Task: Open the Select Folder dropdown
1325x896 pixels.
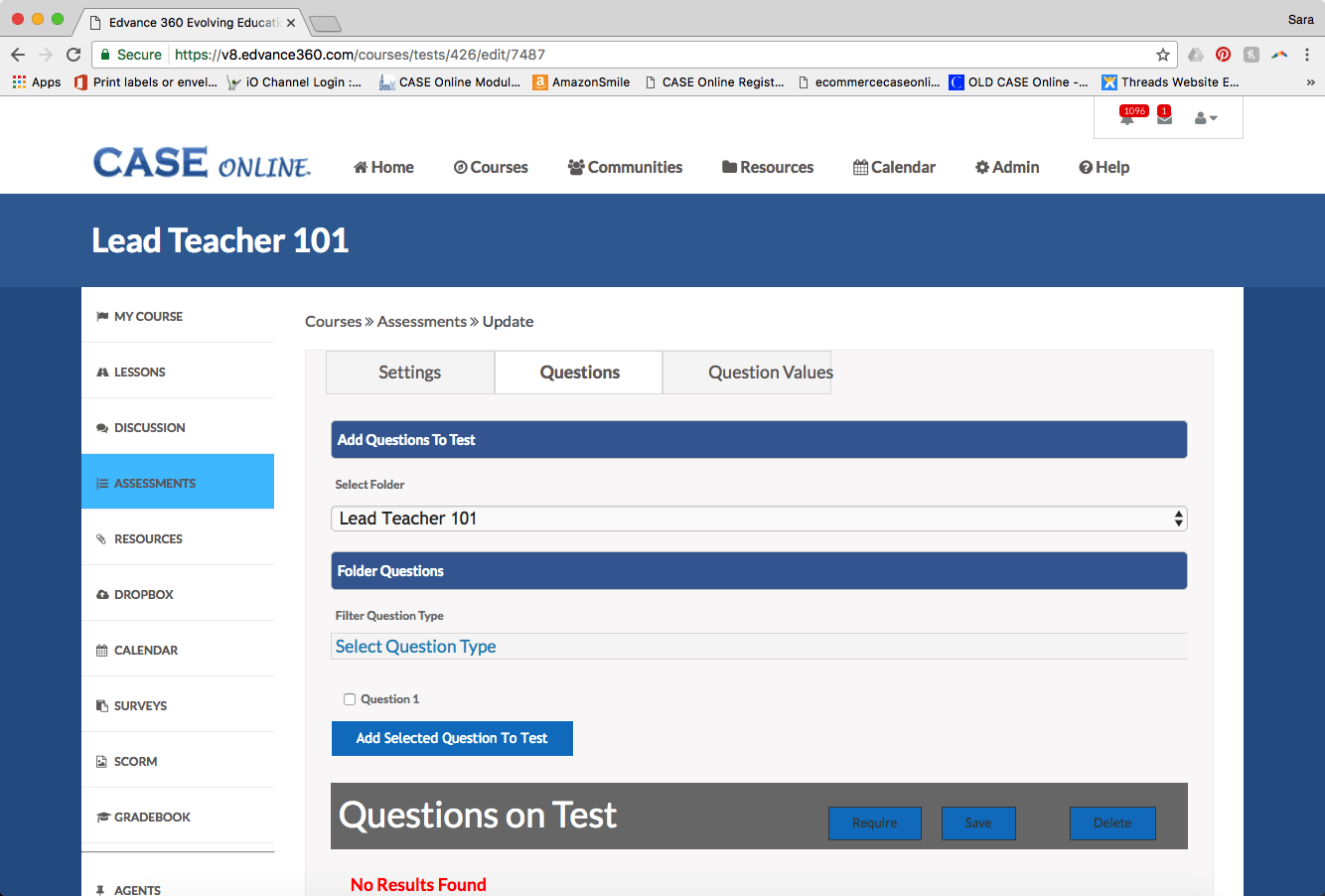Action: [759, 519]
